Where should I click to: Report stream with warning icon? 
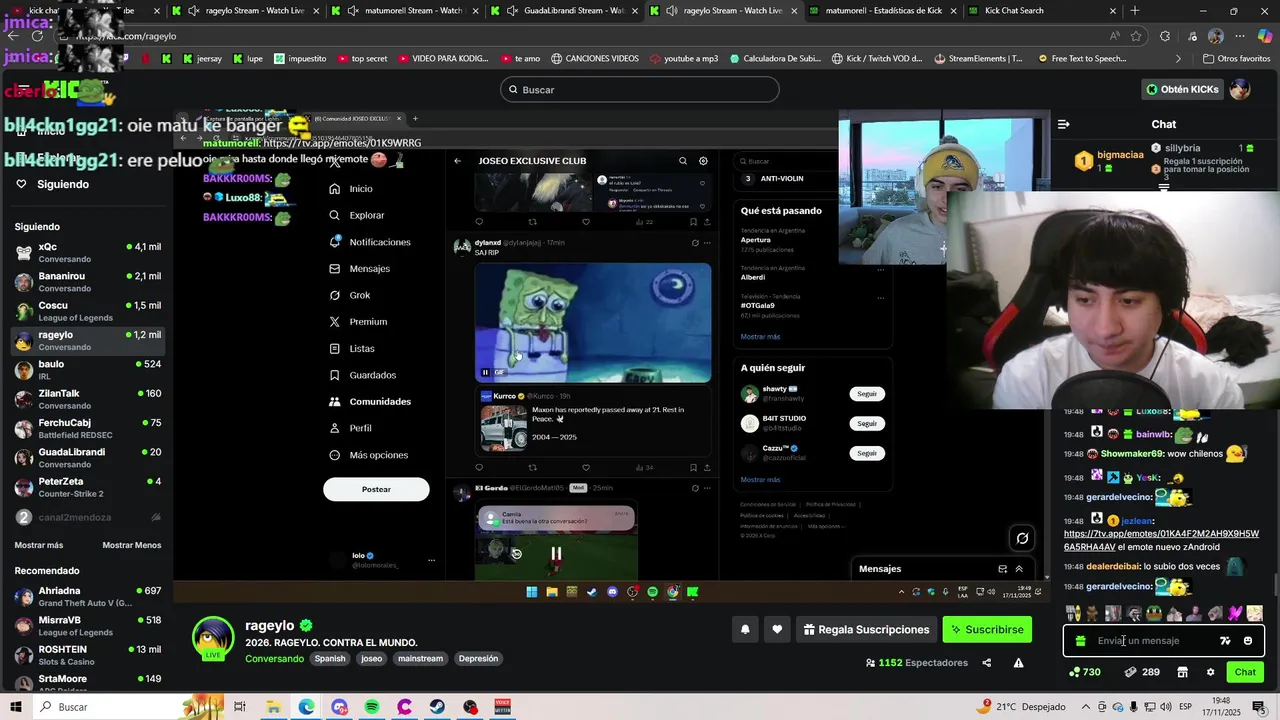coord(1018,662)
